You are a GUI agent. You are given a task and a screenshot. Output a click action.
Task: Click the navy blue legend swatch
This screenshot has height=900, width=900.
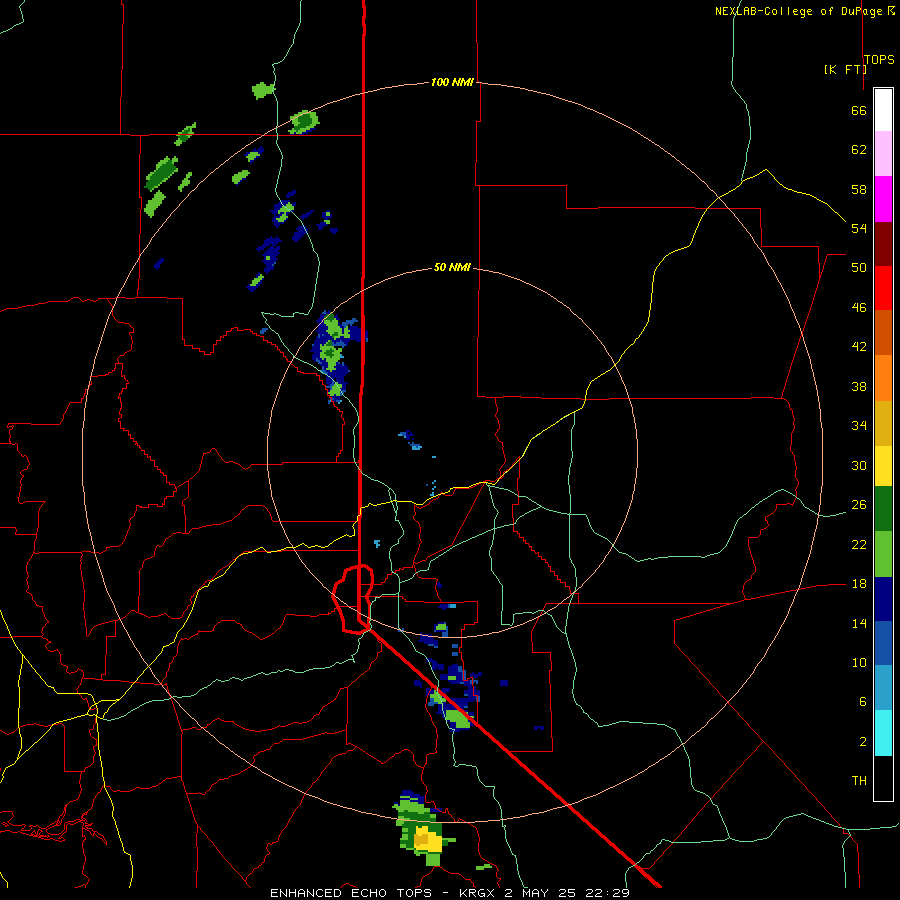pos(883,599)
